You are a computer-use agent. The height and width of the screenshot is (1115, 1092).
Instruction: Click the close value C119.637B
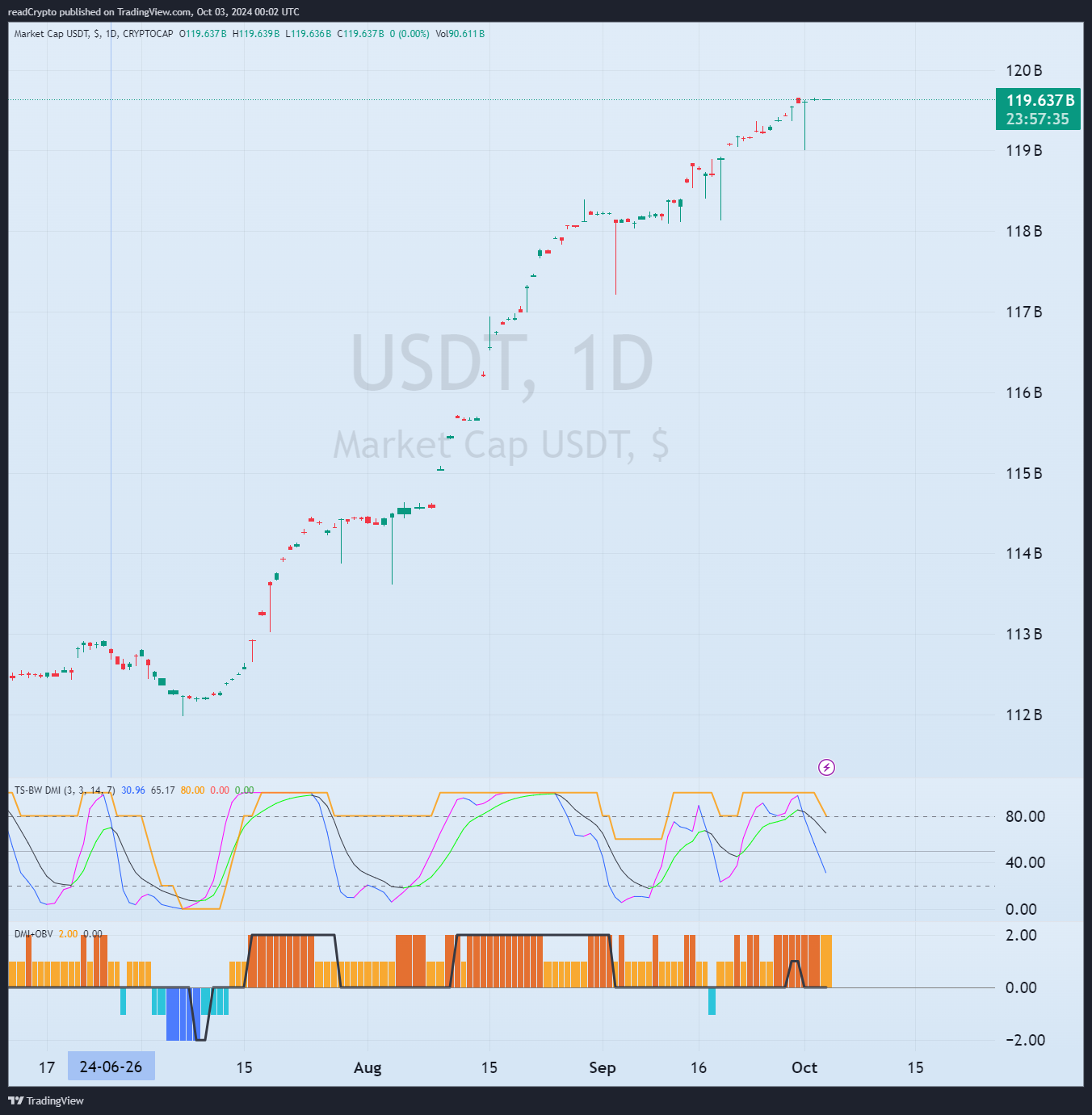pos(360,34)
